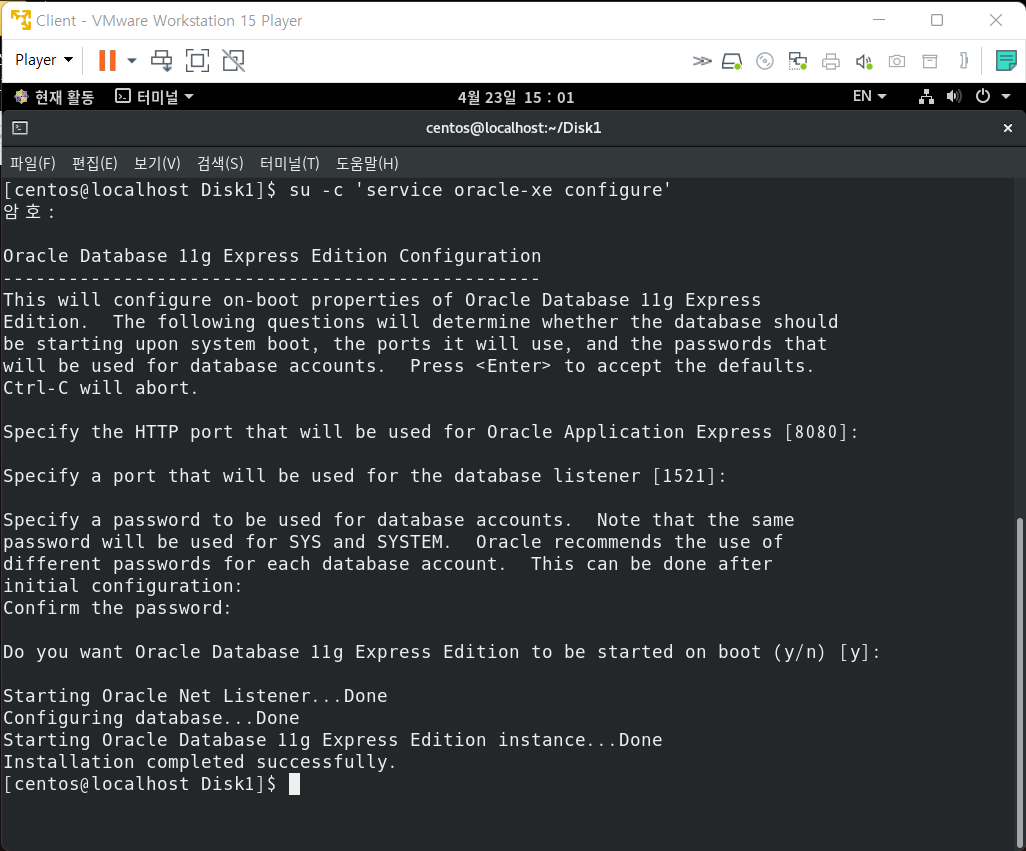Open the power options dropdown beside pause
Screen dimensions: 1026x851
[x=132, y=61]
